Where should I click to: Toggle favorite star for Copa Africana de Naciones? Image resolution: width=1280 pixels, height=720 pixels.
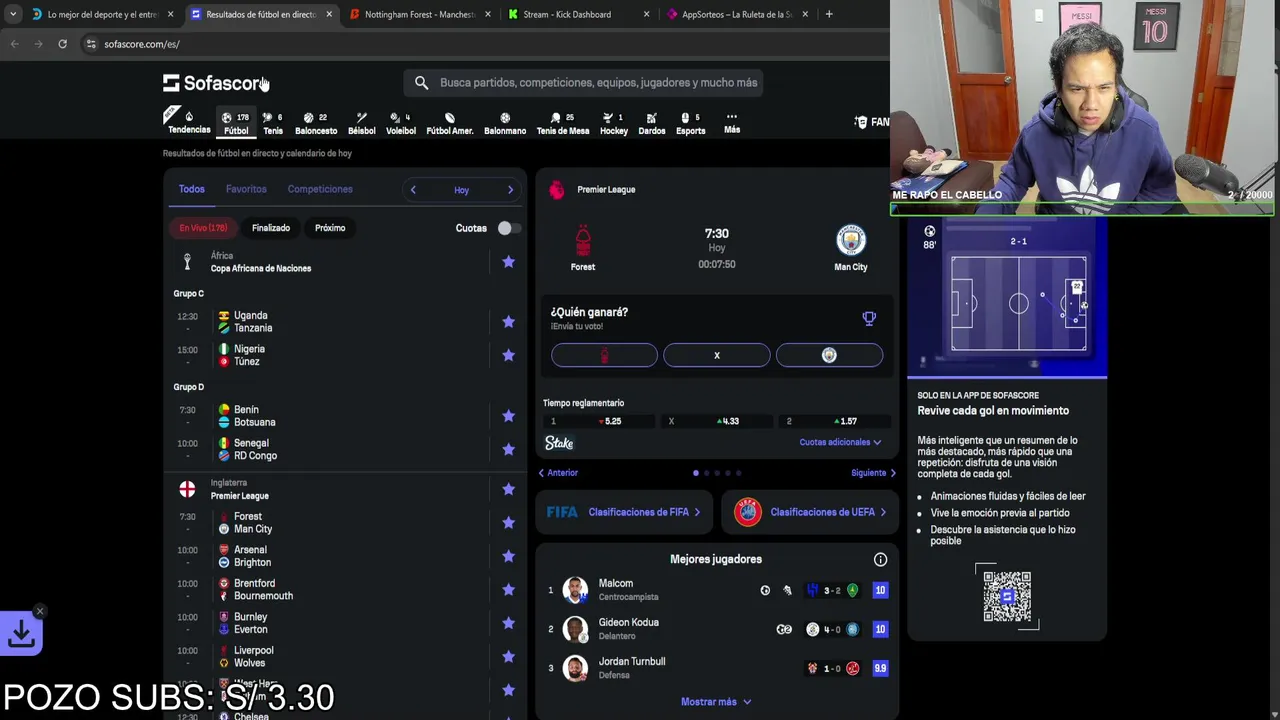(x=508, y=262)
